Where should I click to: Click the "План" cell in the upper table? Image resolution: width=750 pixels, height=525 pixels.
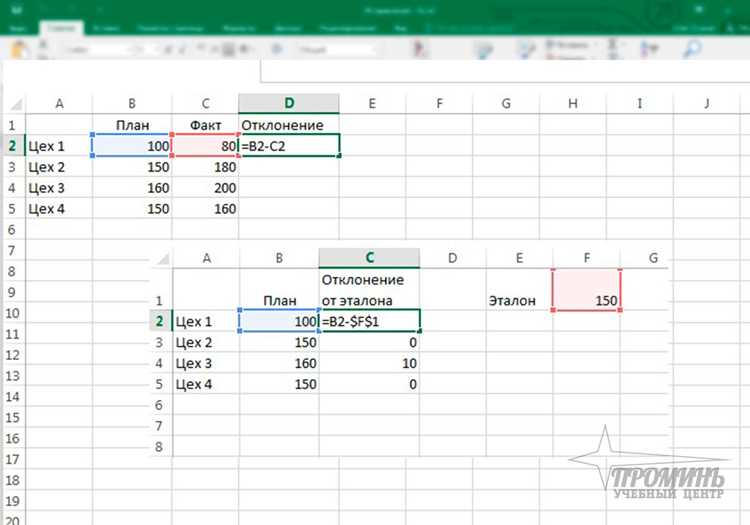pyautogui.click(x=132, y=125)
